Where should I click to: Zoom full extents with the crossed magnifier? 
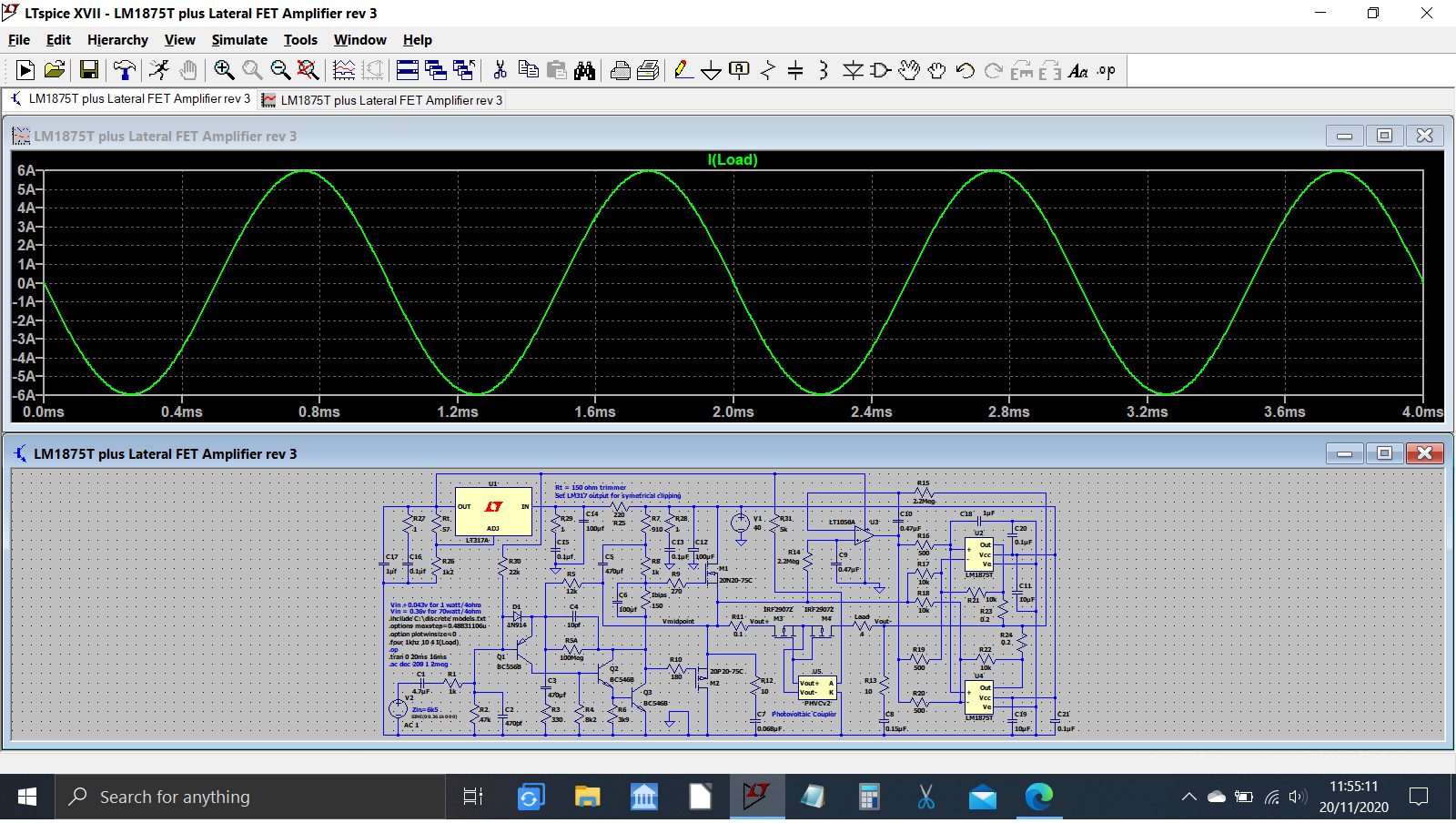coord(308,70)
